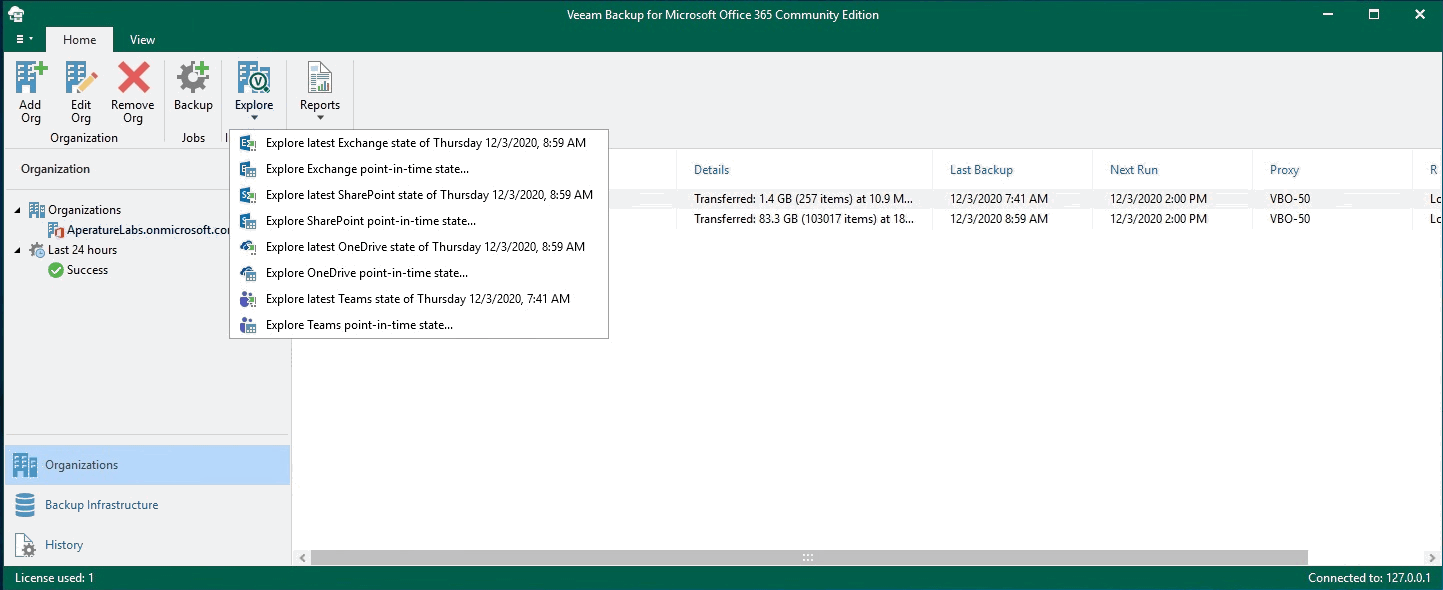Click the Organizations pane icon at bottom left
The height and width of the screenshot is (590, 1443).
[25, 465]
